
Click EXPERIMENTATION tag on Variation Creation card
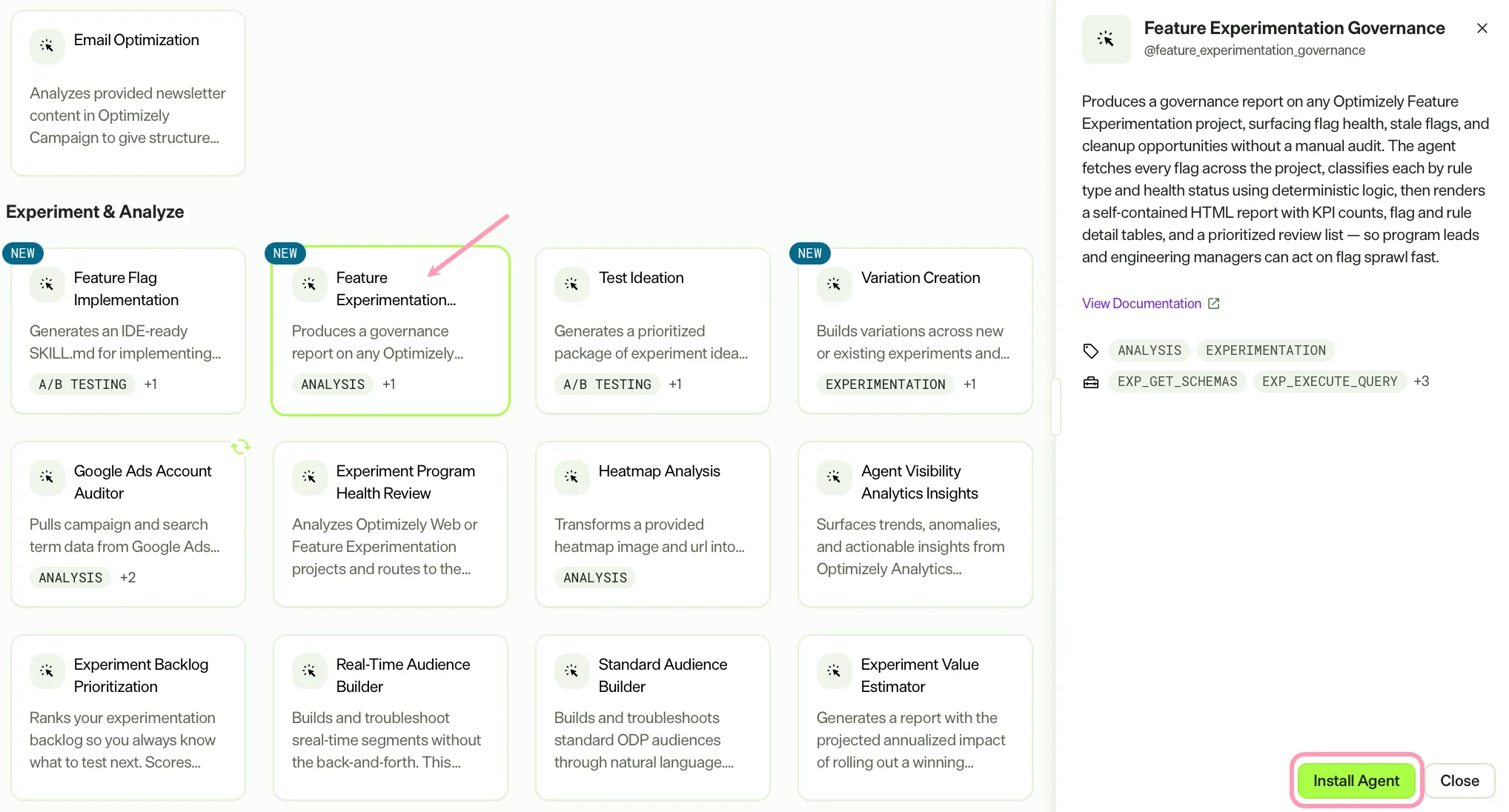click(x=886, y=385)
